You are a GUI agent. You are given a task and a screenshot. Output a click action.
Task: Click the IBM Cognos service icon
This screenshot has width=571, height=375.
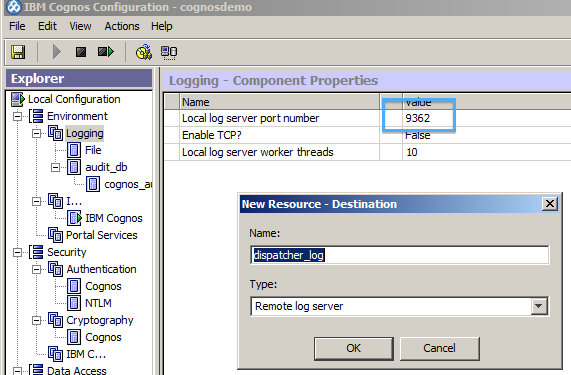tap(75, 218)
